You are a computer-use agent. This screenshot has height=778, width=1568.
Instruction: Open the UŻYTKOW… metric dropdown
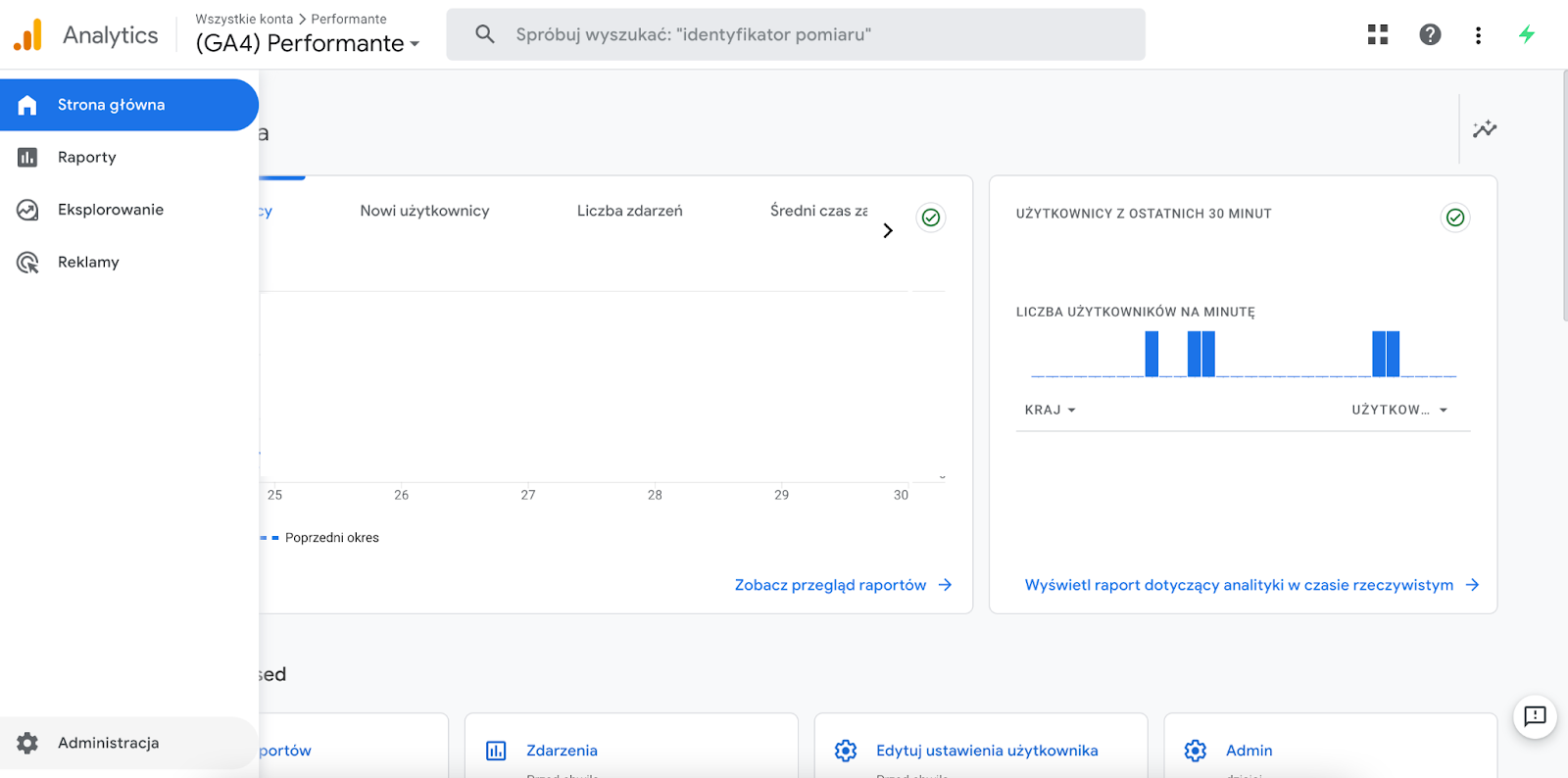click(x=1399, y=410)
